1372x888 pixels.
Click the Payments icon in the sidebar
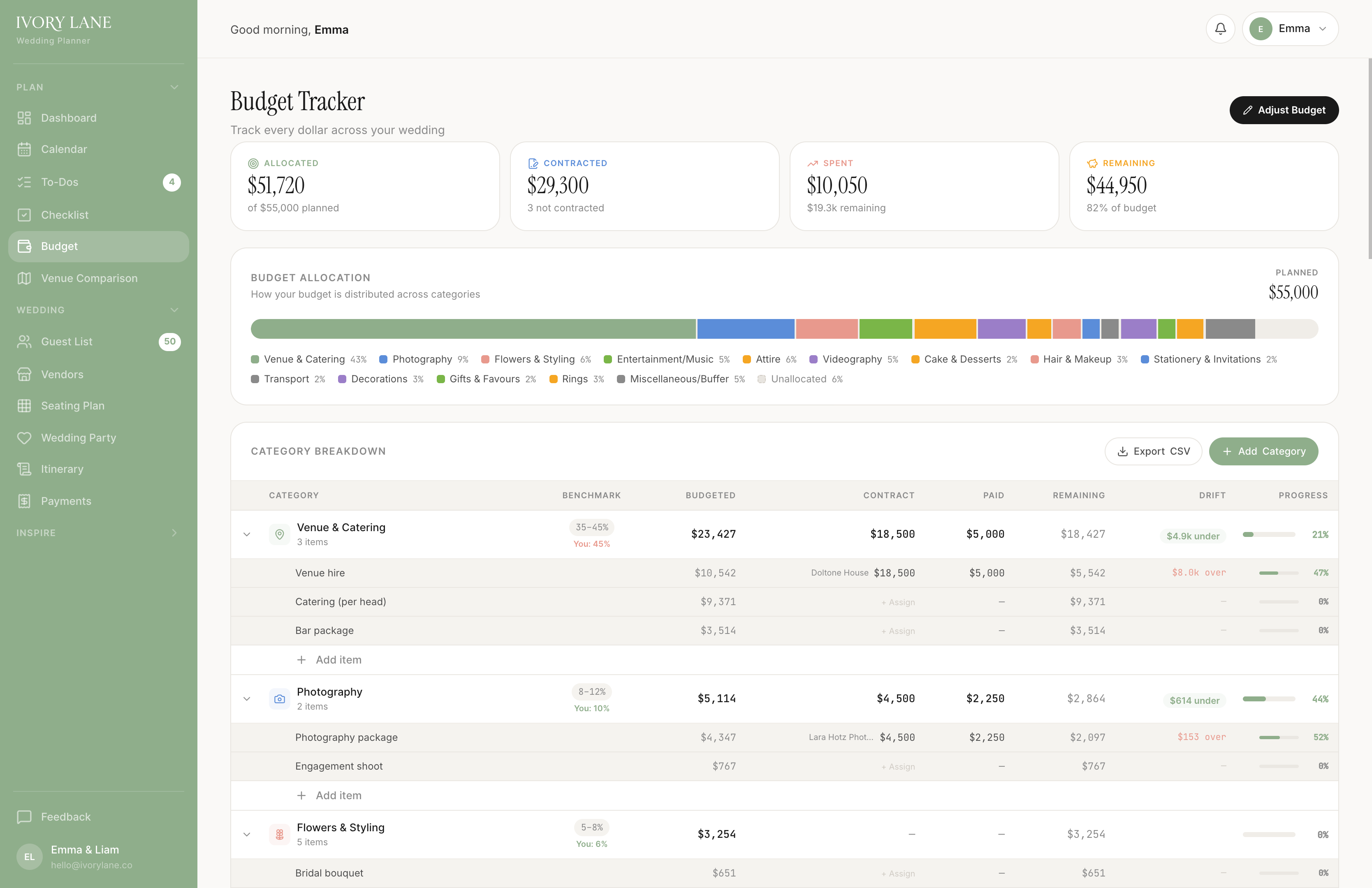(24, 501)
